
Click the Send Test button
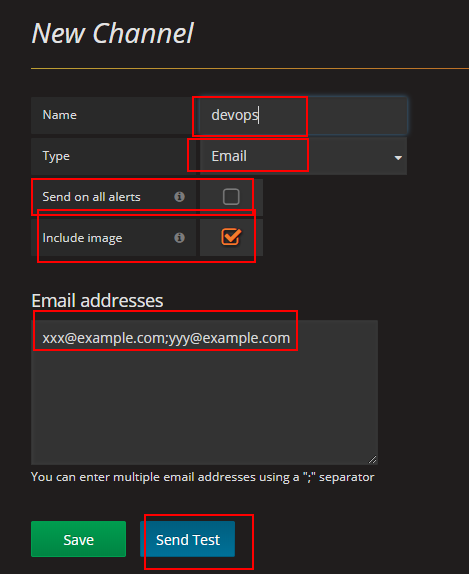point(187,539)
